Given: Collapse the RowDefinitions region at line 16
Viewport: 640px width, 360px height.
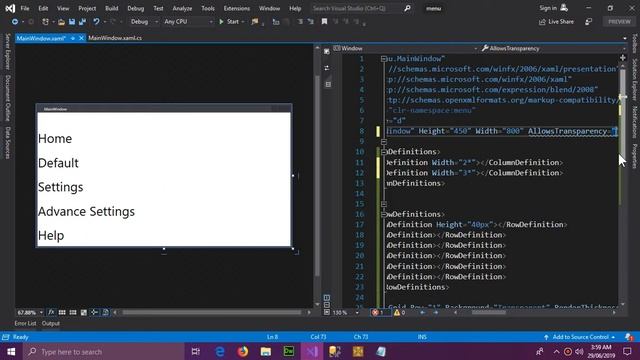Looking at the screenshot, I should tap(384, 214).
